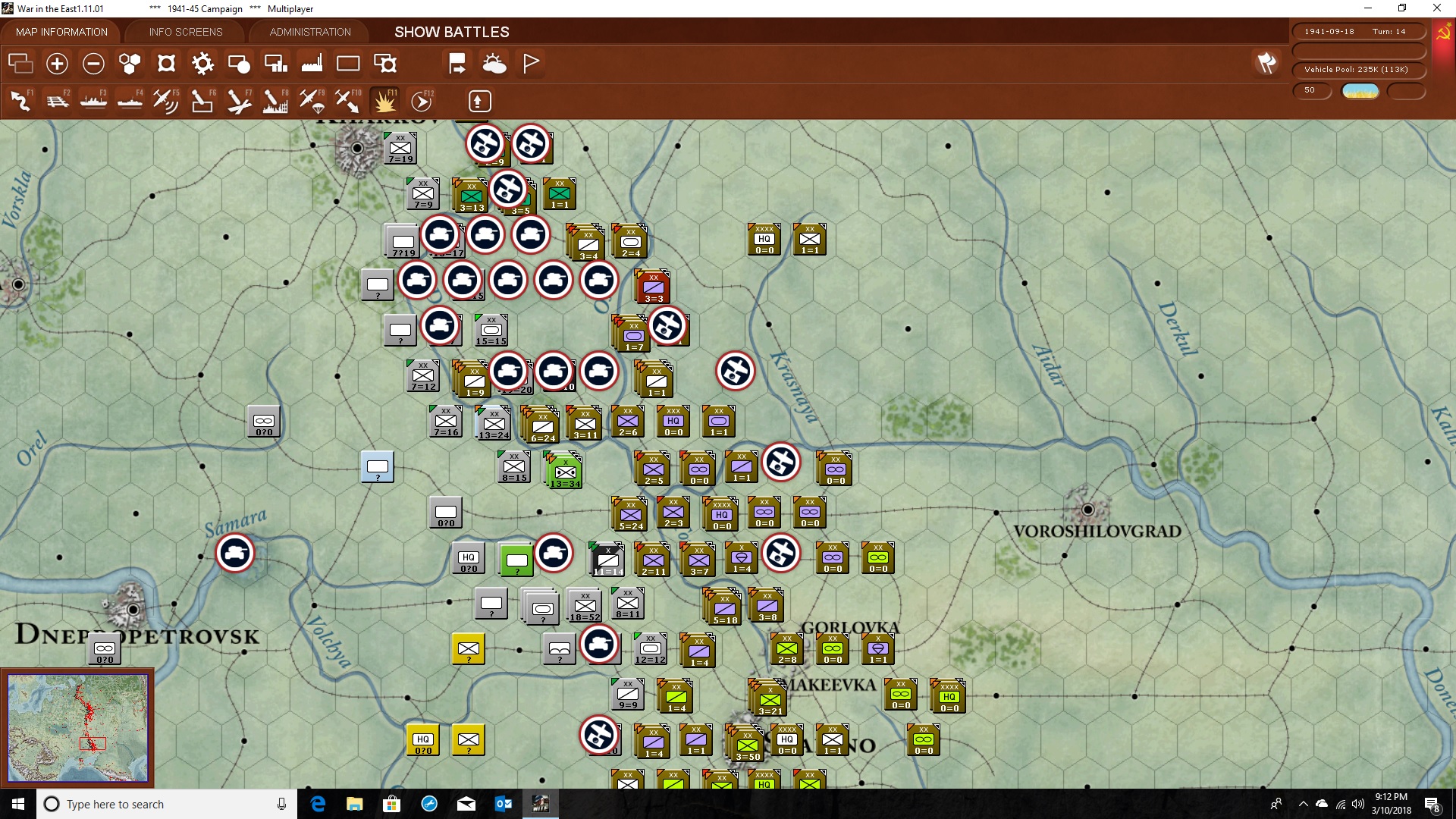Toggle the hex grid display icon

(x=130, y=64)
